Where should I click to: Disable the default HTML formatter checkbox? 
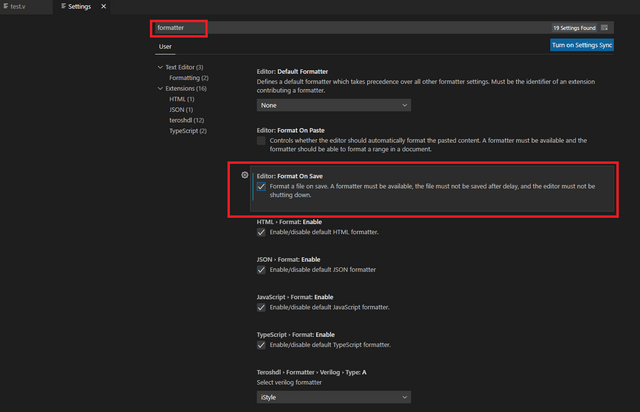pos(261,232)
